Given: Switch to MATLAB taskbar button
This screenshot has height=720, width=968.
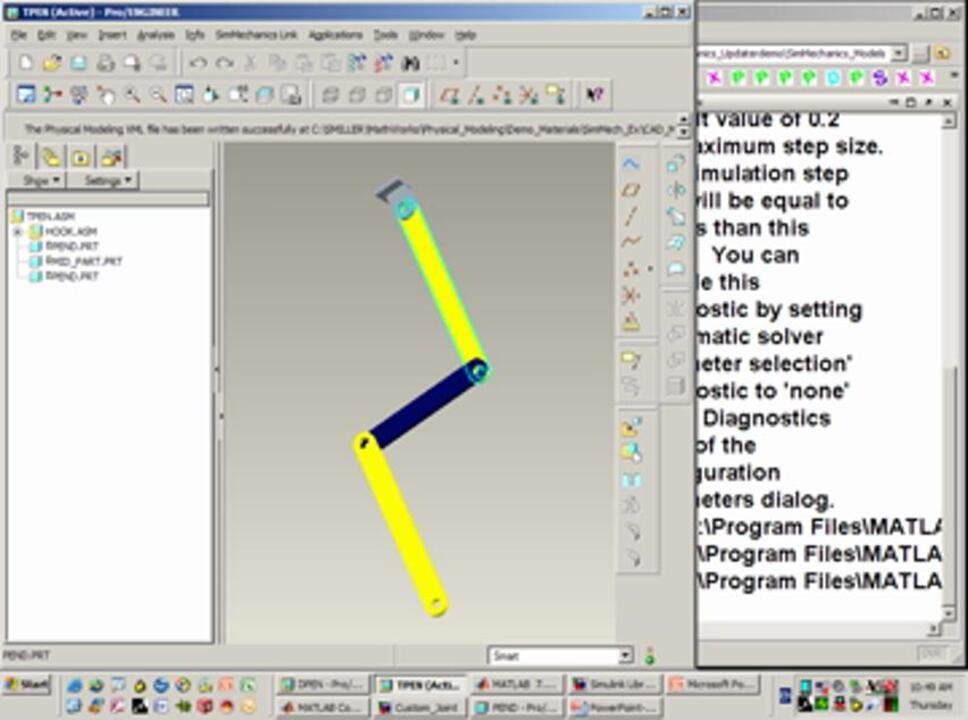Looking at the screenshot, I should coord(516,685).
